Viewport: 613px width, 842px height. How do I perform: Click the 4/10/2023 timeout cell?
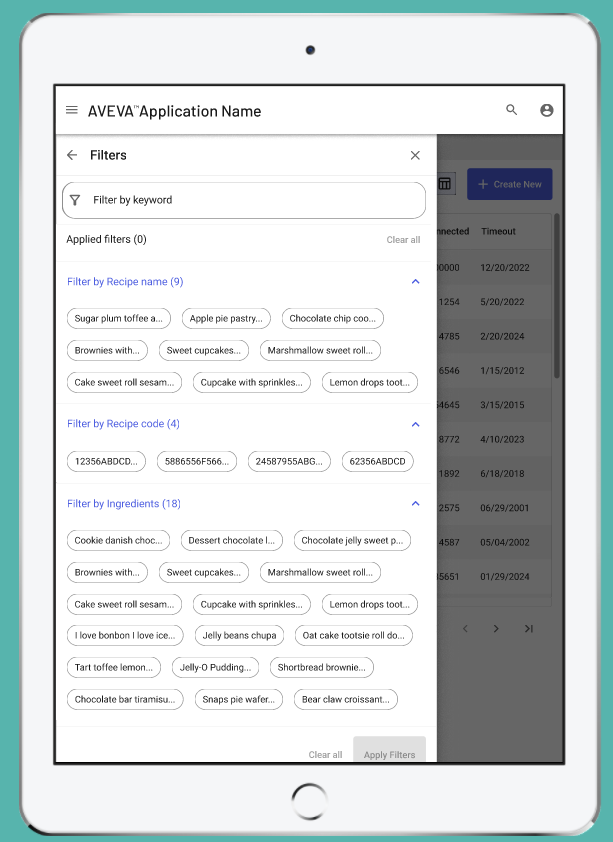pos(502,439)
